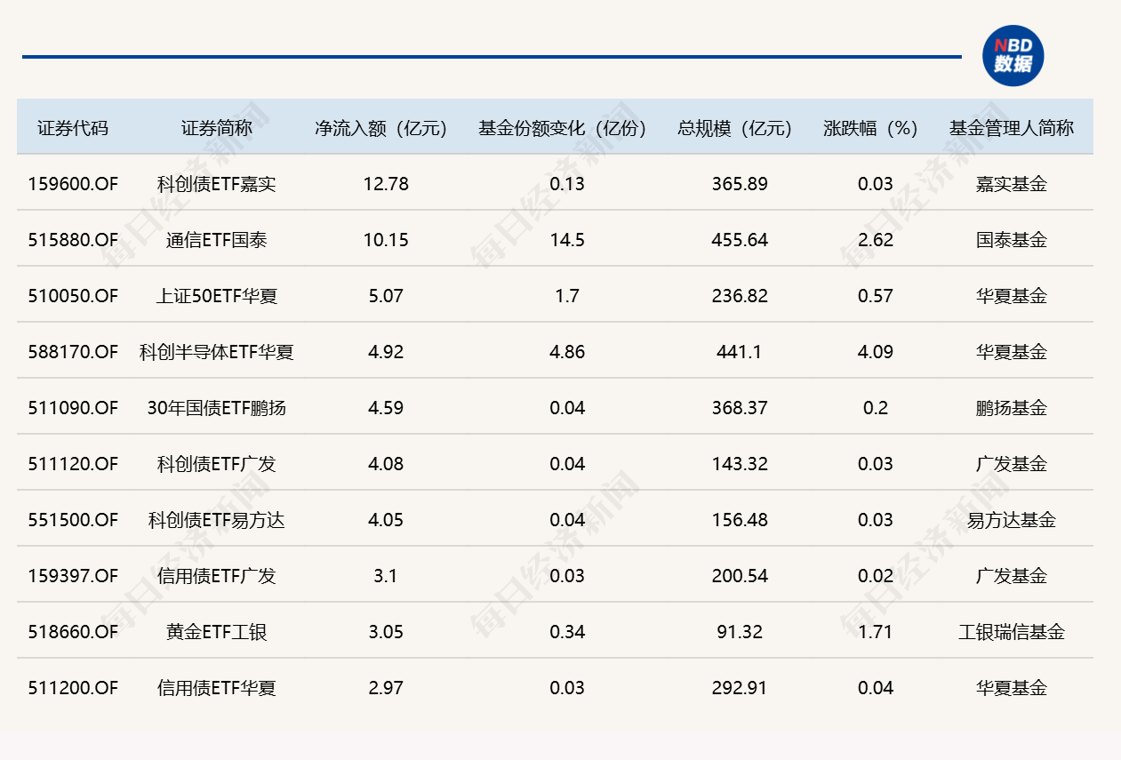
Task: Click total size 368.37
Action: (x=739, y=408)
